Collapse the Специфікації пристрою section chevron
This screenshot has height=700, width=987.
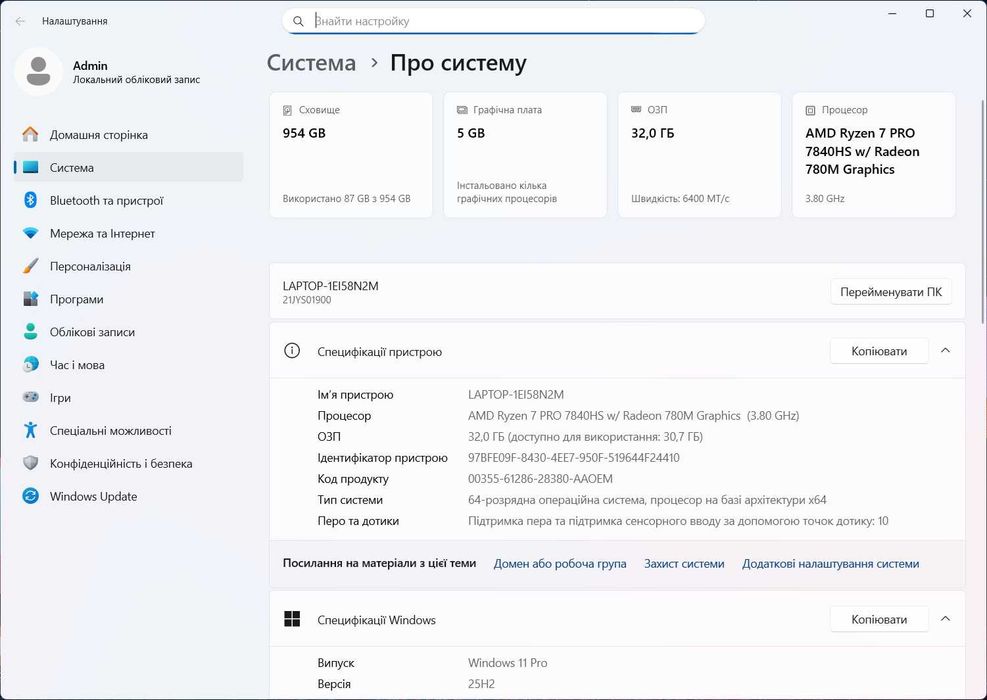click(x=945, y=351)
